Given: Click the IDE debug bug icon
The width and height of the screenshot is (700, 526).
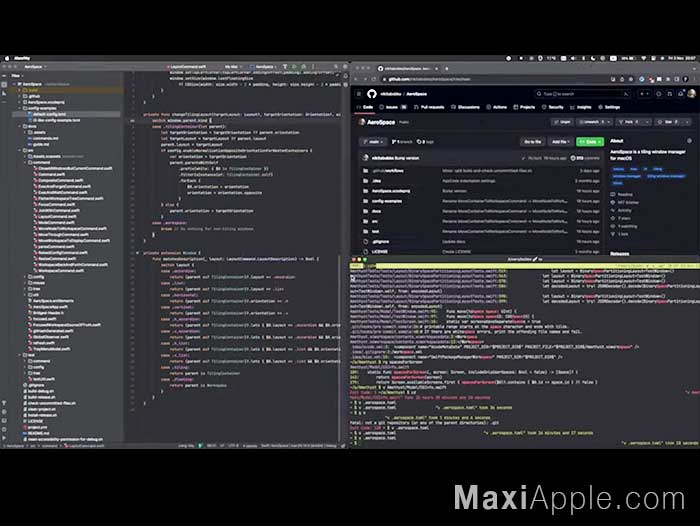Looking at the screenshot, I should (304, 67).
